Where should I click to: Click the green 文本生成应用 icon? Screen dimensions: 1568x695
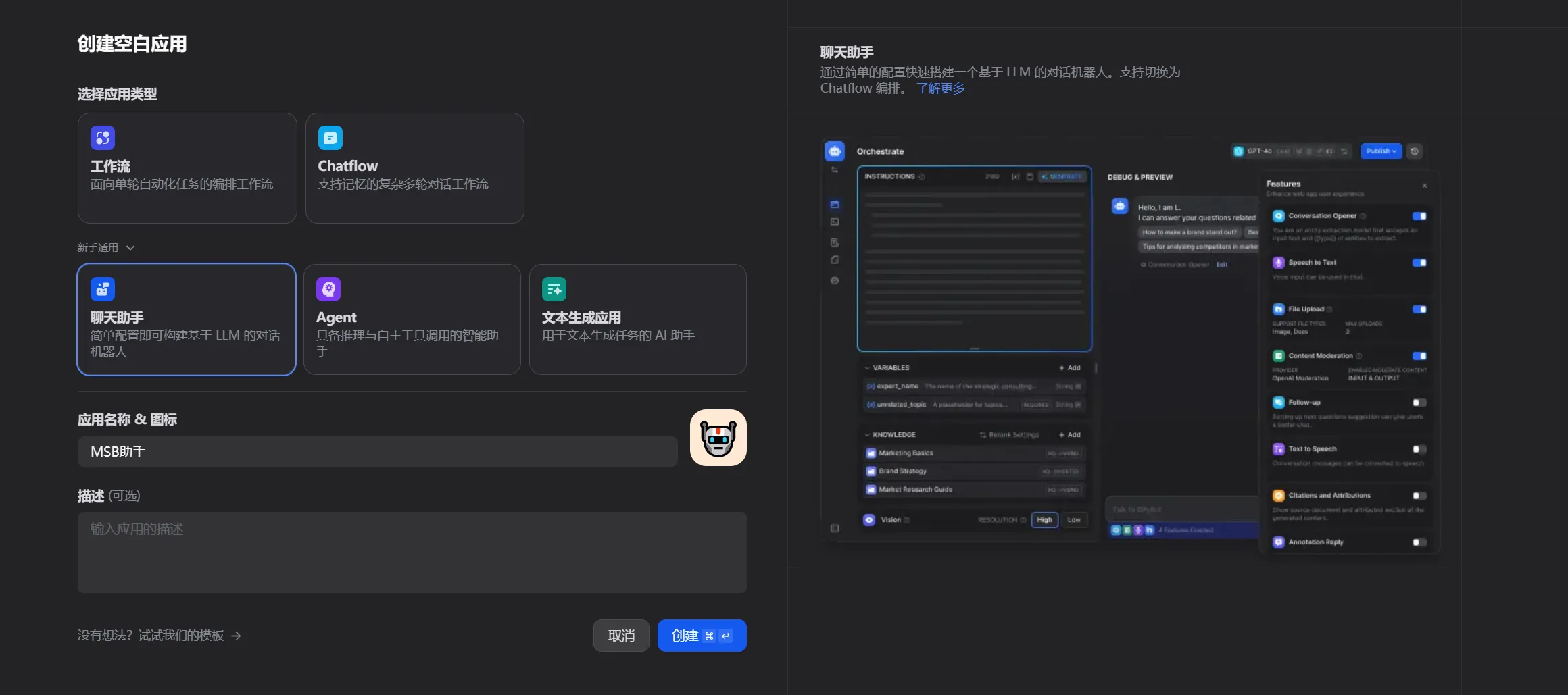click(x=554, y=289)
